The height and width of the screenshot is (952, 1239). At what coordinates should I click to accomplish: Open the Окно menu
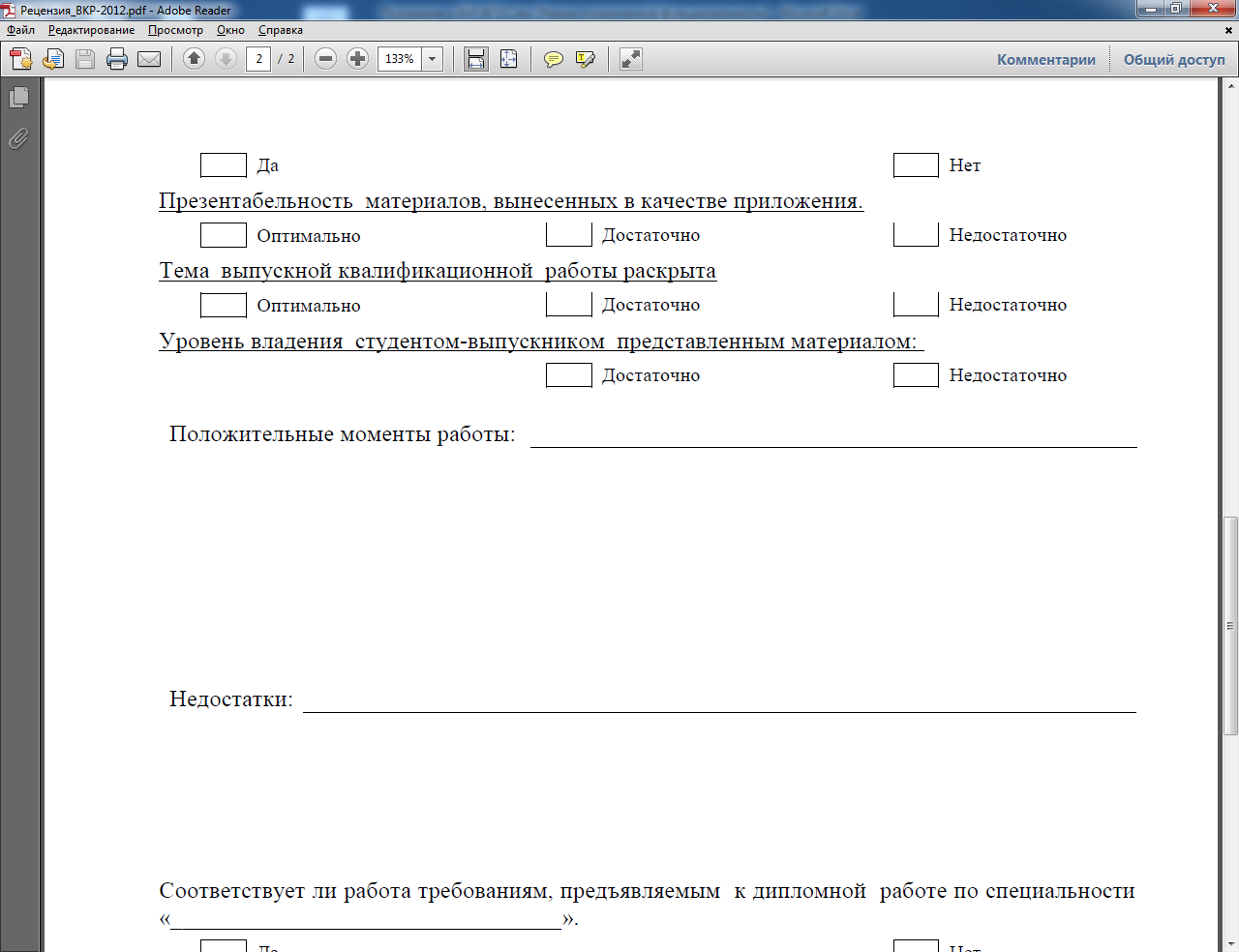coord(230,30)
